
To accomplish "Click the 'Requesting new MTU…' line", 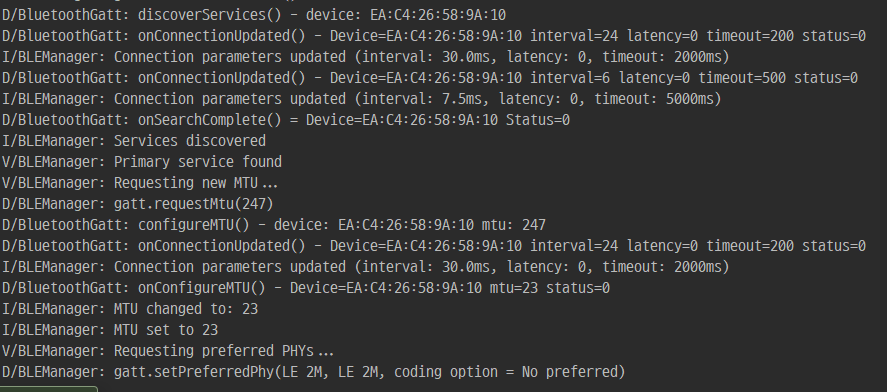I will 140,183.
